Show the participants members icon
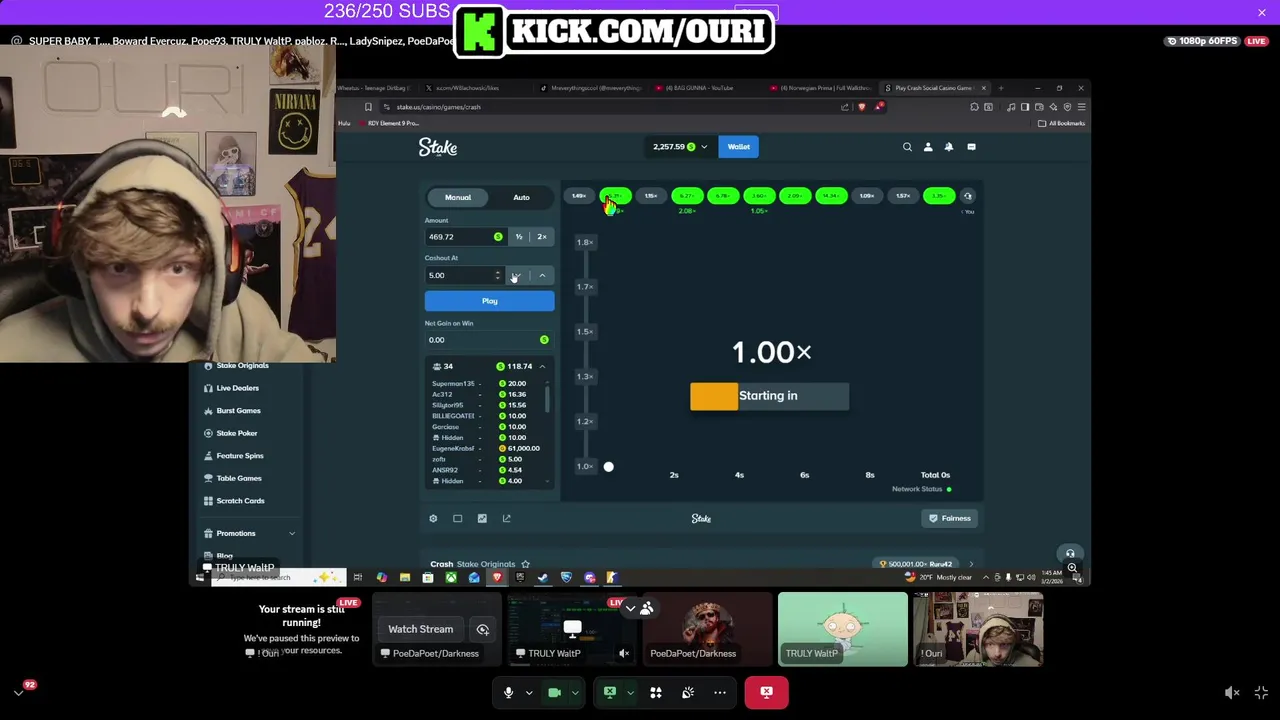The width and height of the screenshot is (1280, 720). (x=647, y=608)
